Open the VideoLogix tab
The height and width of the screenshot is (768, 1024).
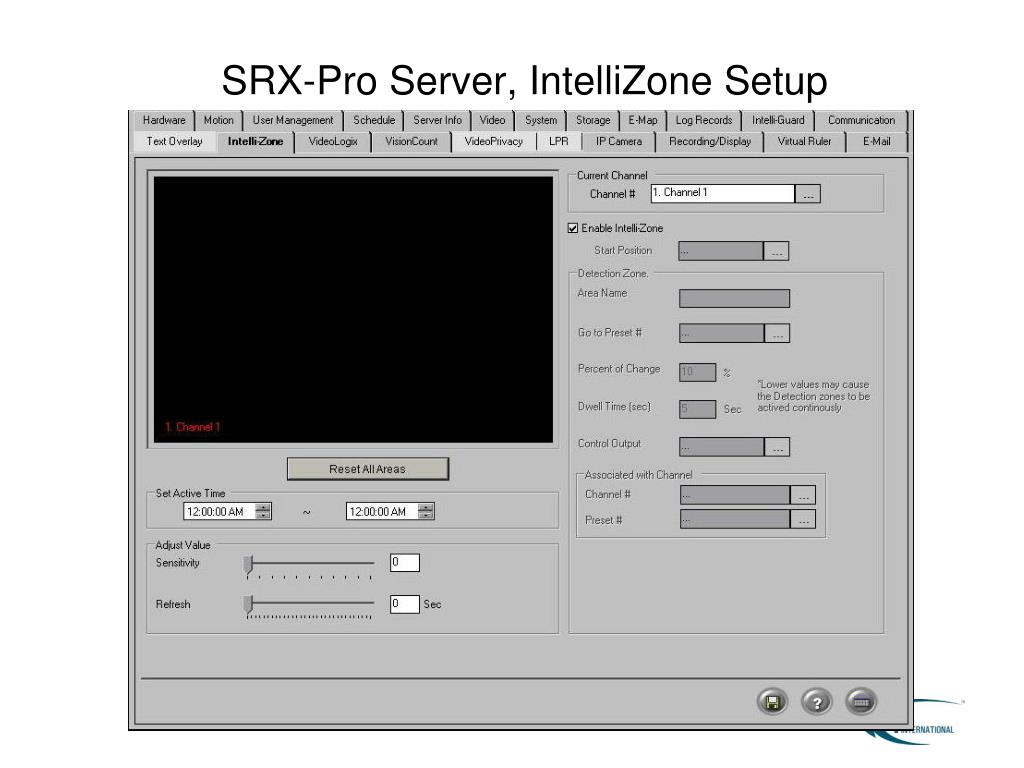(332, 141)
